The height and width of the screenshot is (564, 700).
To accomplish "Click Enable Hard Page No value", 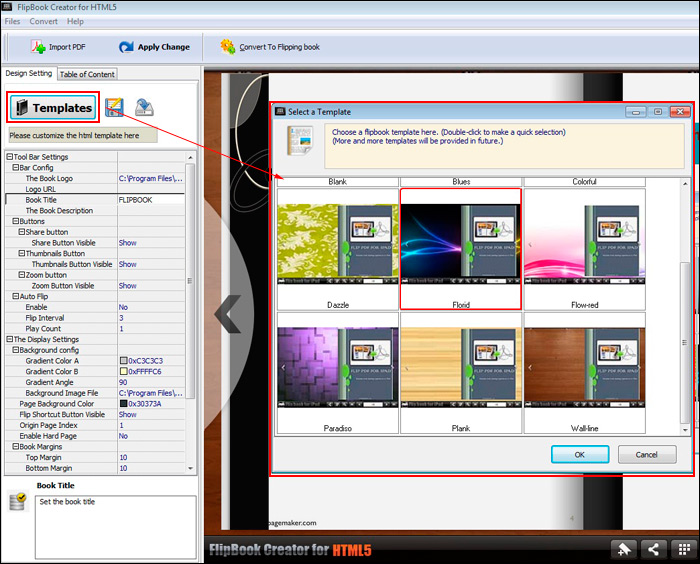I will [x=123, y=436].
